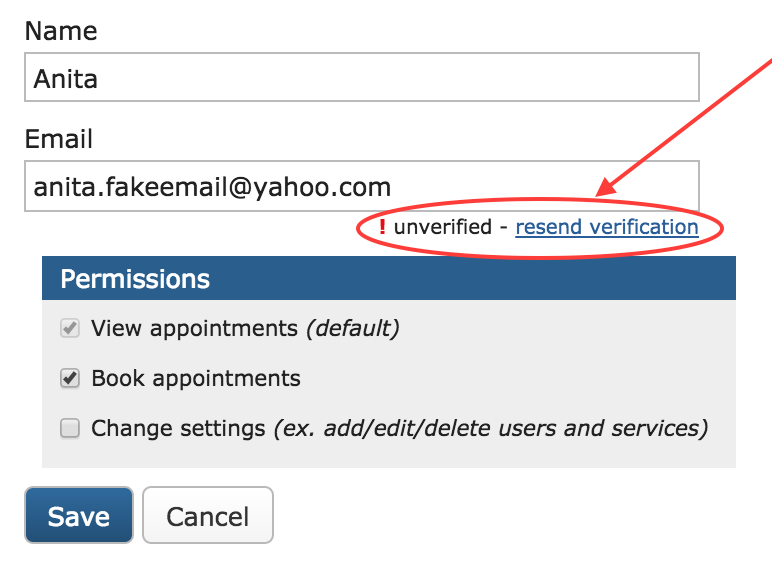Toggle the View appointments checkbox
The width and height of the screenshot is (772, 574).
click(x=70, y=328)
